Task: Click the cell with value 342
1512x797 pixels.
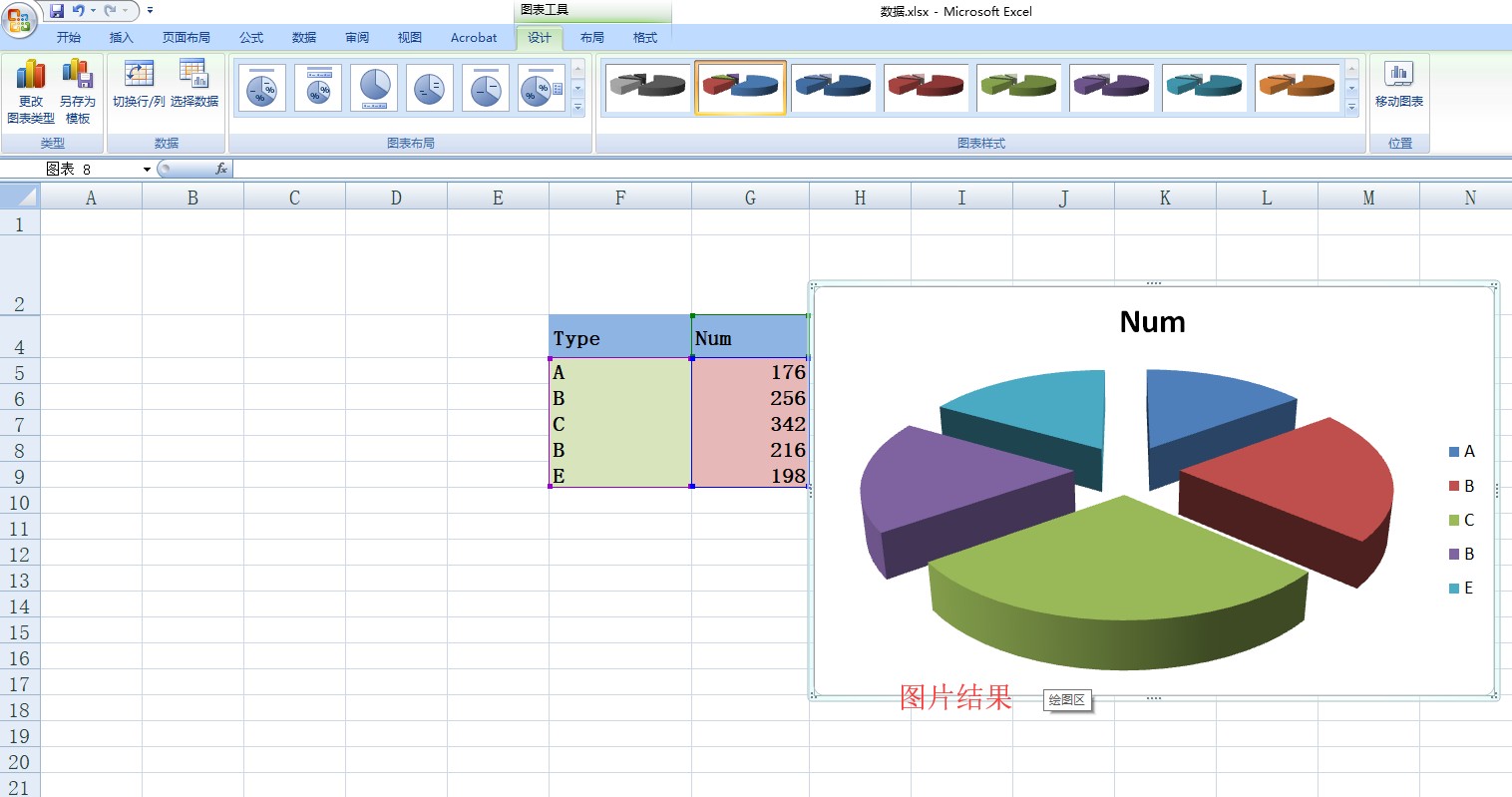Action: tap(750, 424)
